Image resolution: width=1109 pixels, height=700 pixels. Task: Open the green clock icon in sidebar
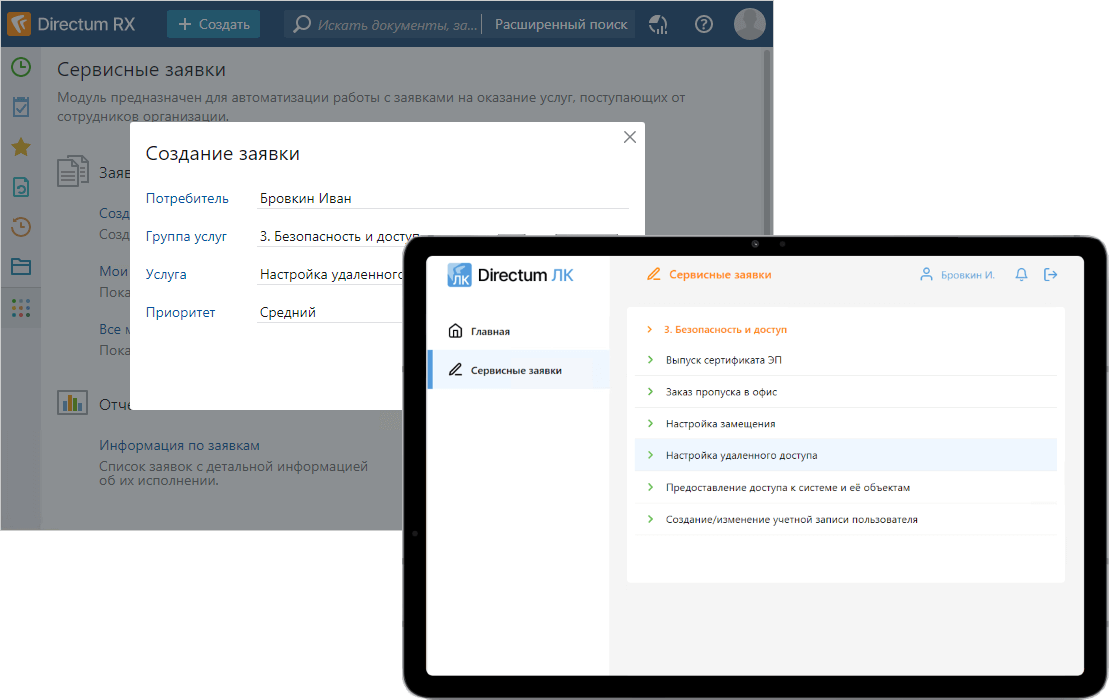(x=21, y=67)
